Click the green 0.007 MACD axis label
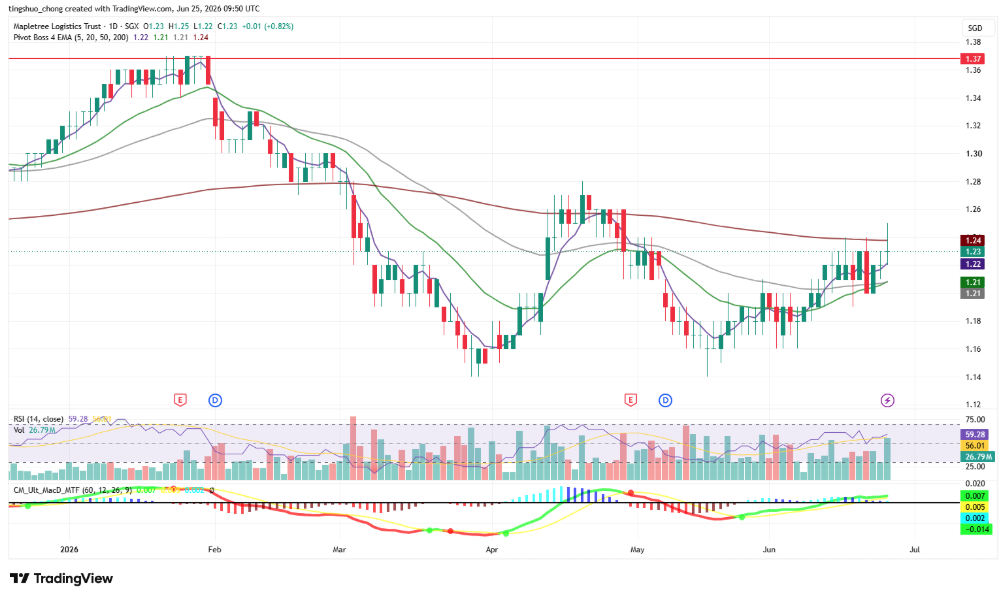The height and width of the screenshot is (594, 1003). click(975, 496)
